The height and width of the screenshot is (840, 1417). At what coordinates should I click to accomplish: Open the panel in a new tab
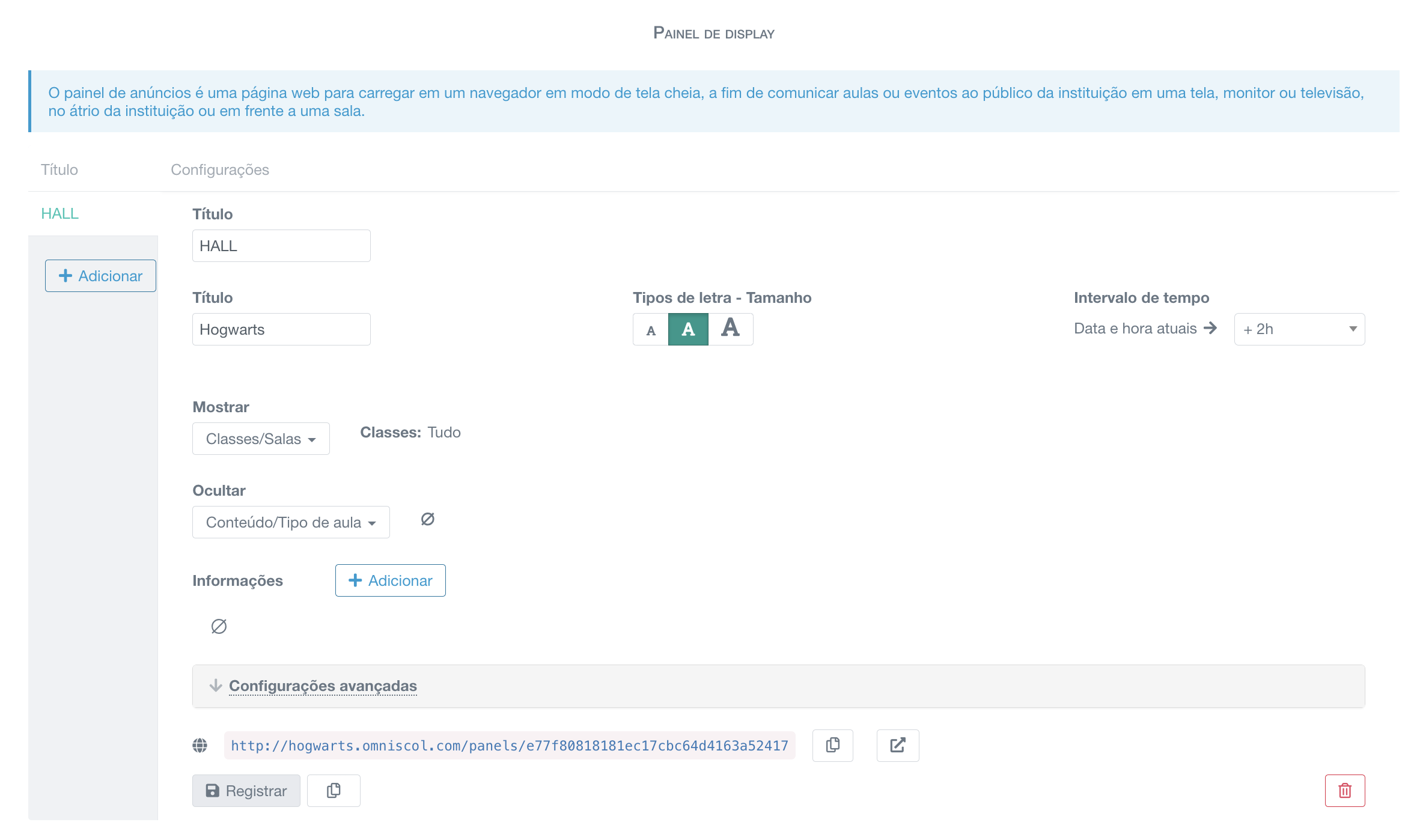coord(898,745)
